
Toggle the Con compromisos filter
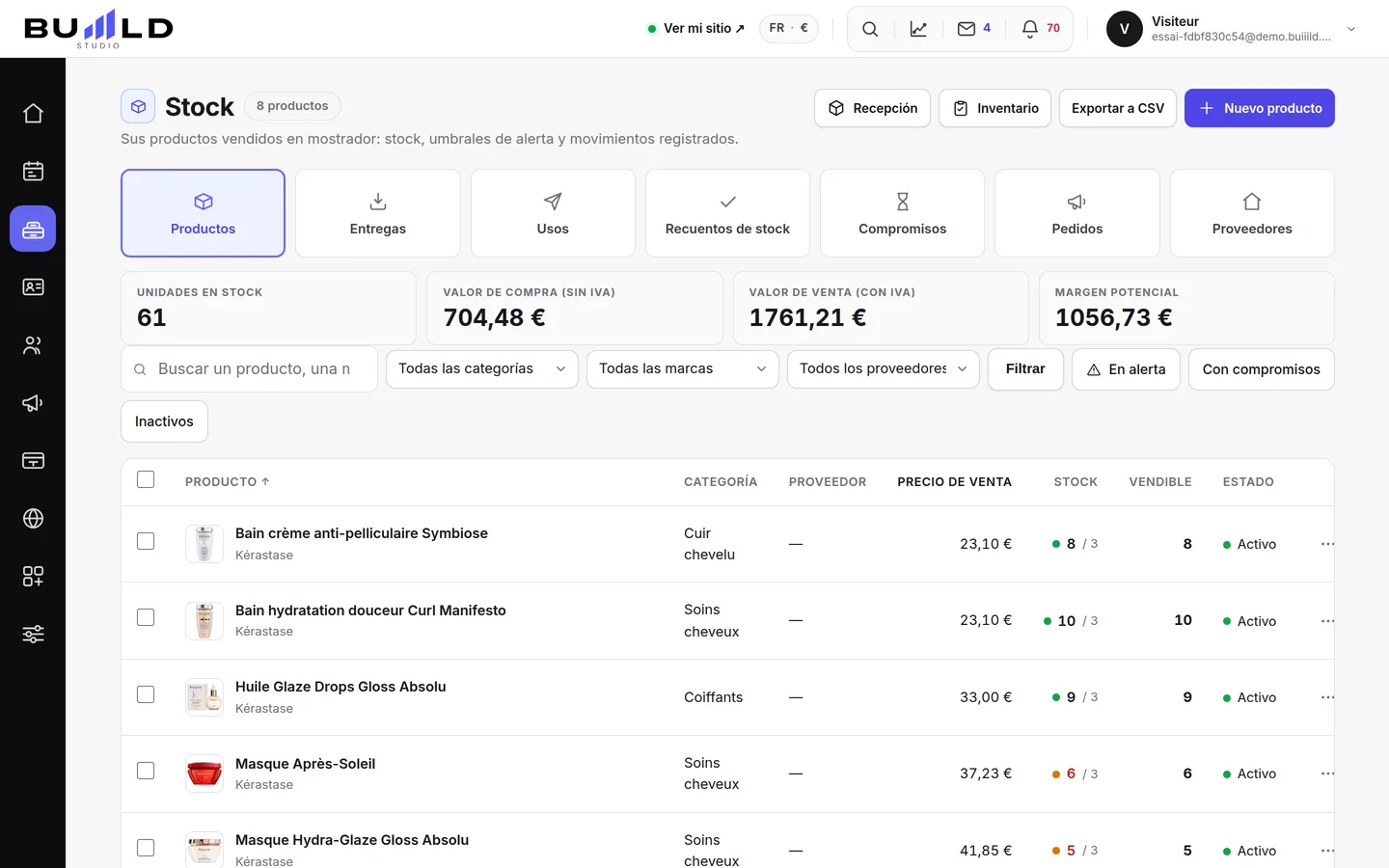point(1261,369)
